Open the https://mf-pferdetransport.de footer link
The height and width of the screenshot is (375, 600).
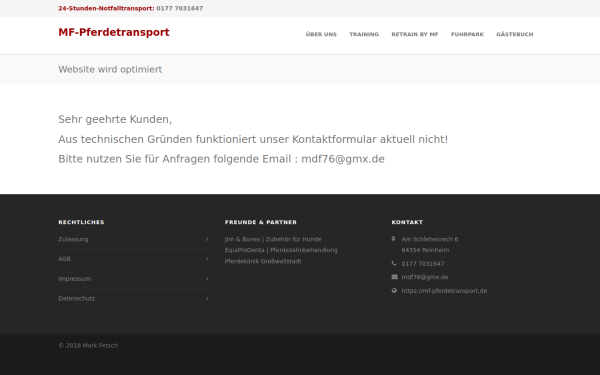click(x=444, y=291)
